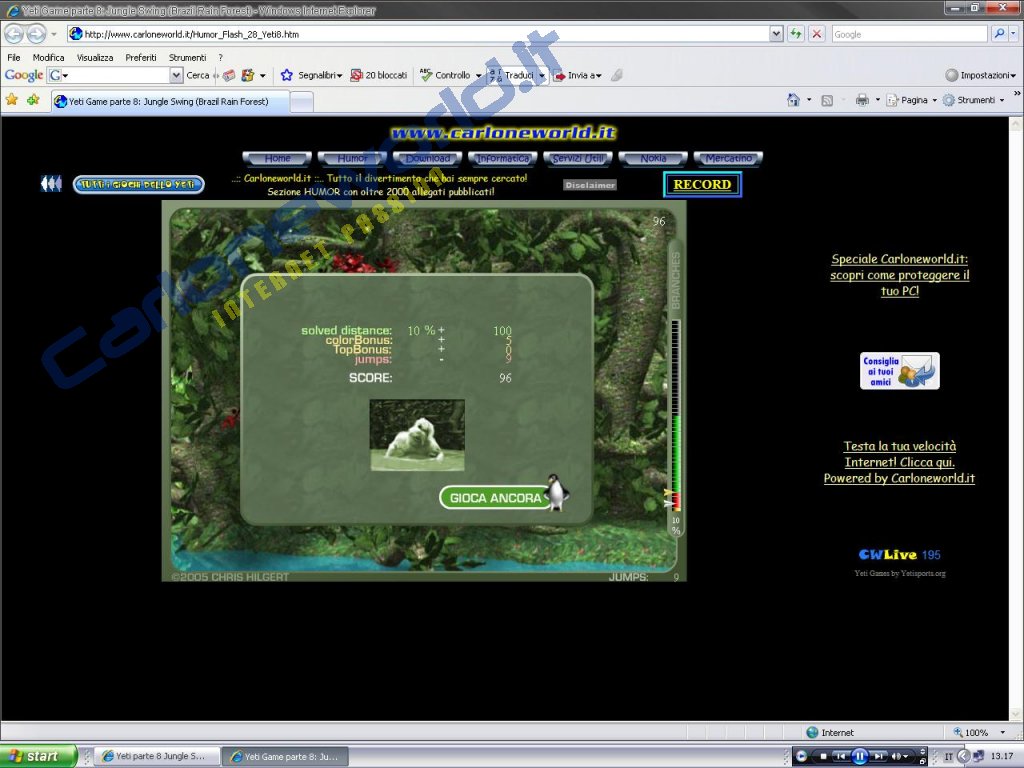Viewport: 1024px width, 768px height.
Task: Click the Servizi Utili navigation button
Action: pyautogui.click(x=578, y=159)
